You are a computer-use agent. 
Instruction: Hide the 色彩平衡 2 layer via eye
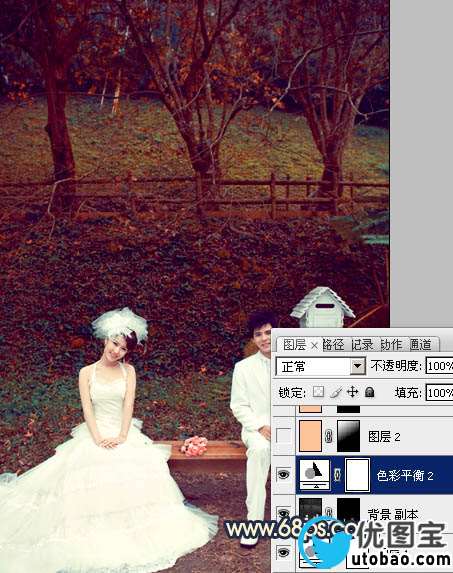coord(284,474)
